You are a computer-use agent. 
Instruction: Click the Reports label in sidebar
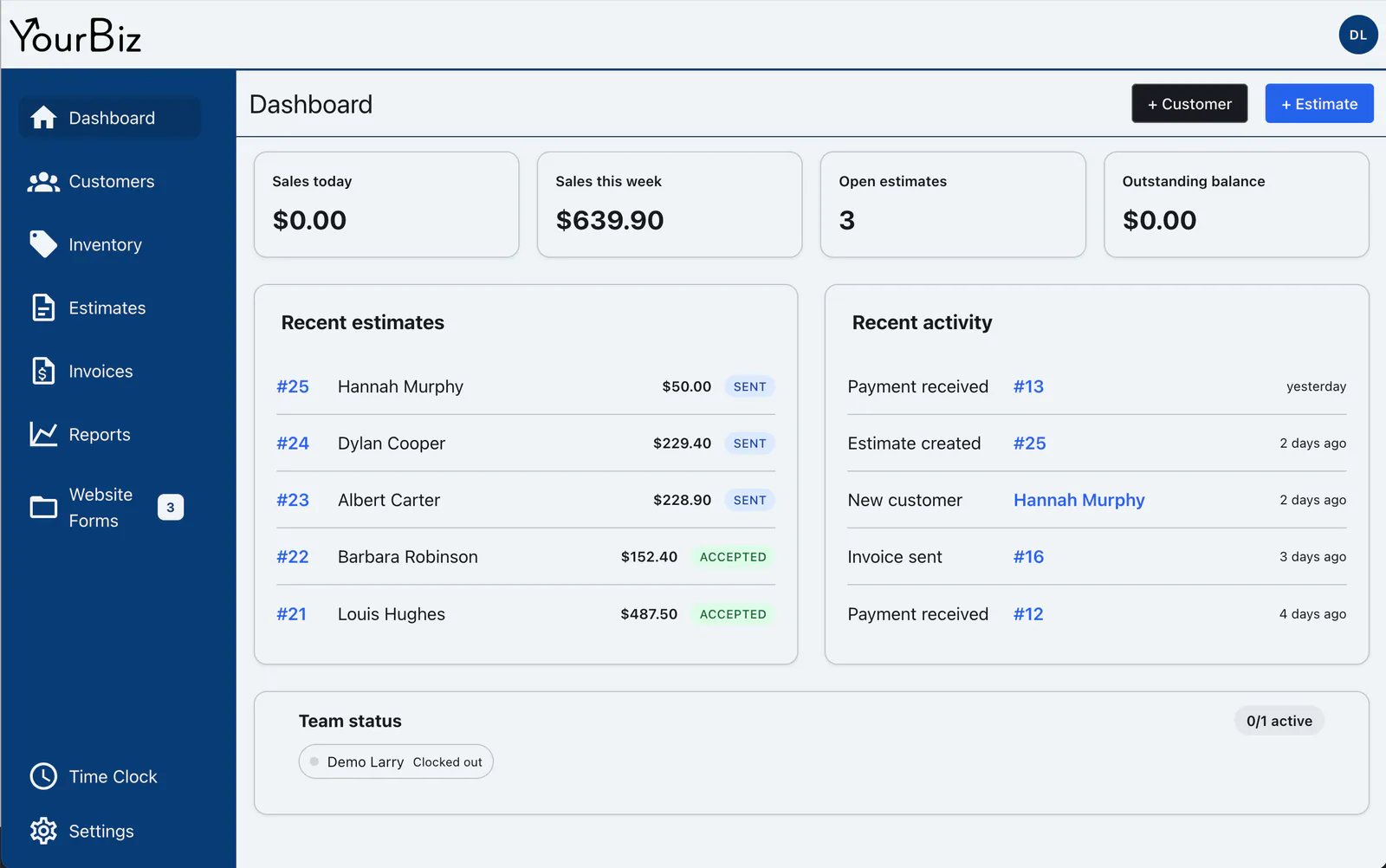tap(100, 435)
